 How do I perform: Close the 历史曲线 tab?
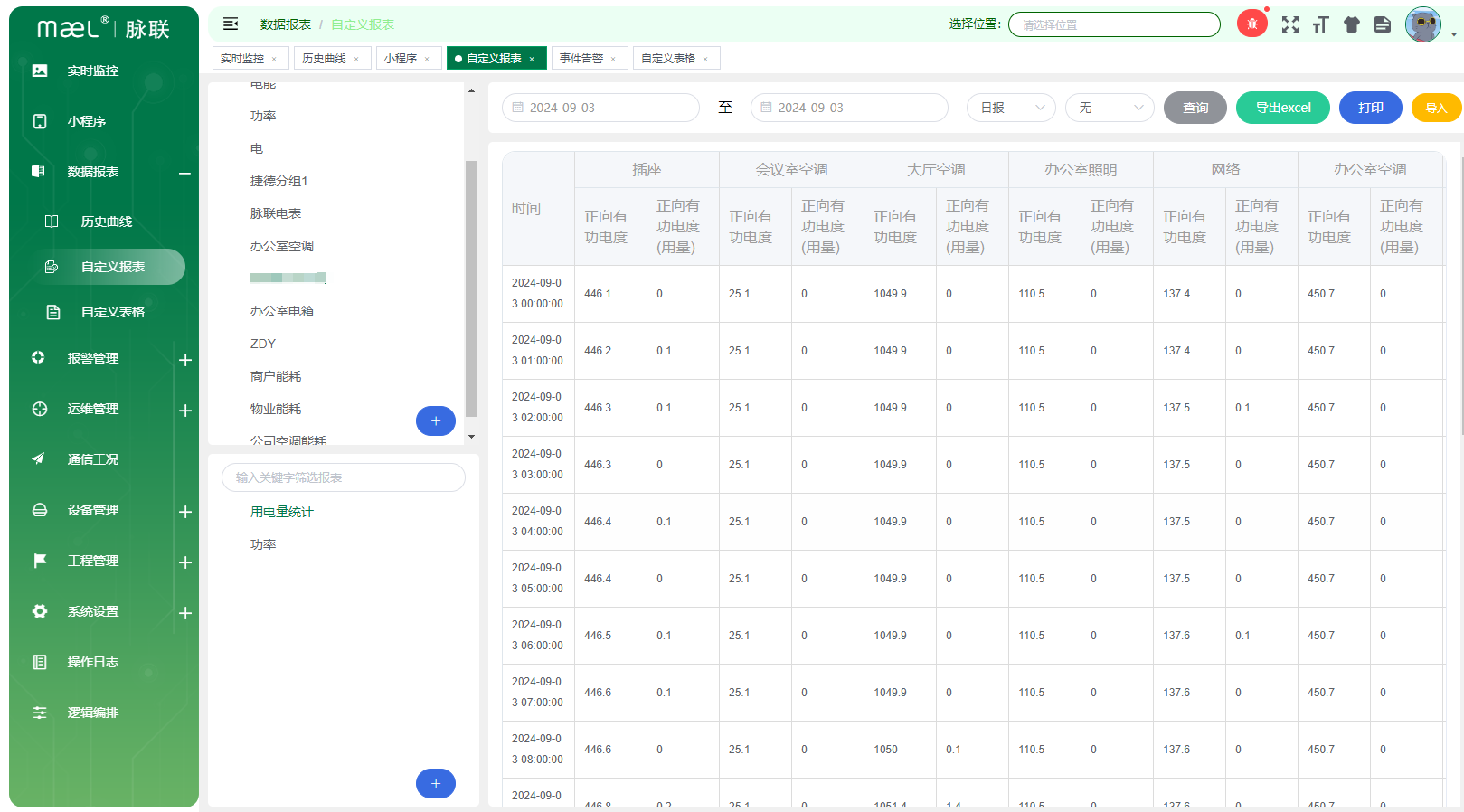[356, 59]
